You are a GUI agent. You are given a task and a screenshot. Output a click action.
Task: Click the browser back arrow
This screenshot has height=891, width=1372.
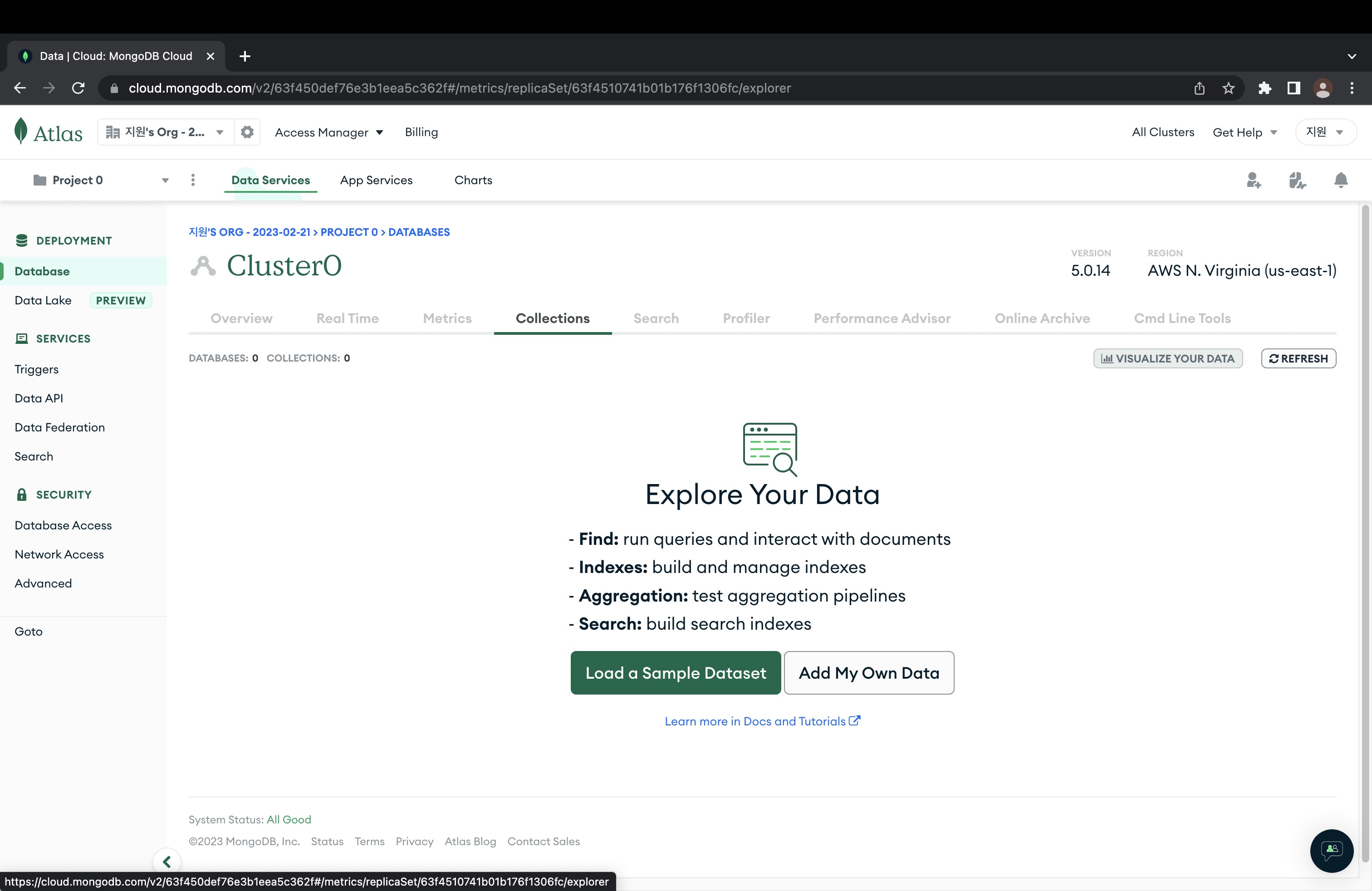(x=20, y=88)
